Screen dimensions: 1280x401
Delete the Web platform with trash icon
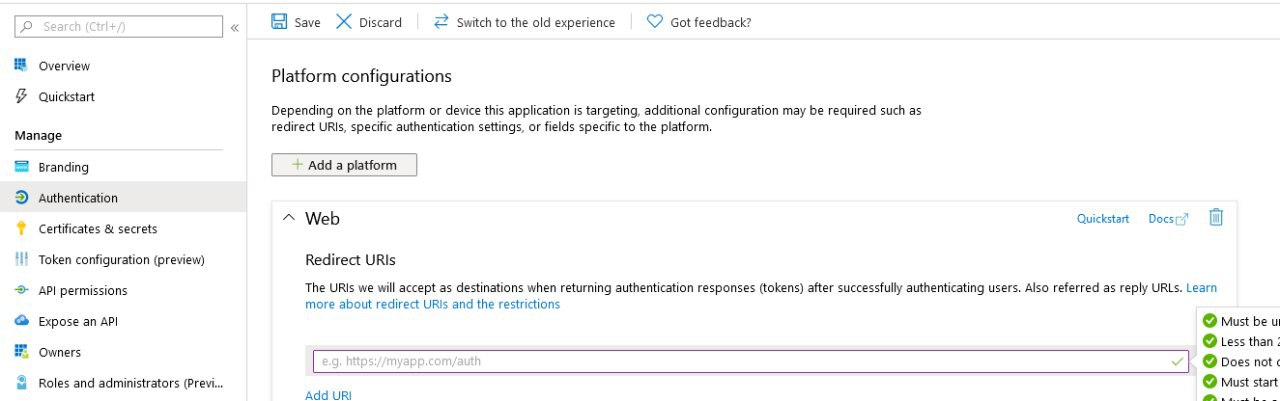tap(1216, 217)
